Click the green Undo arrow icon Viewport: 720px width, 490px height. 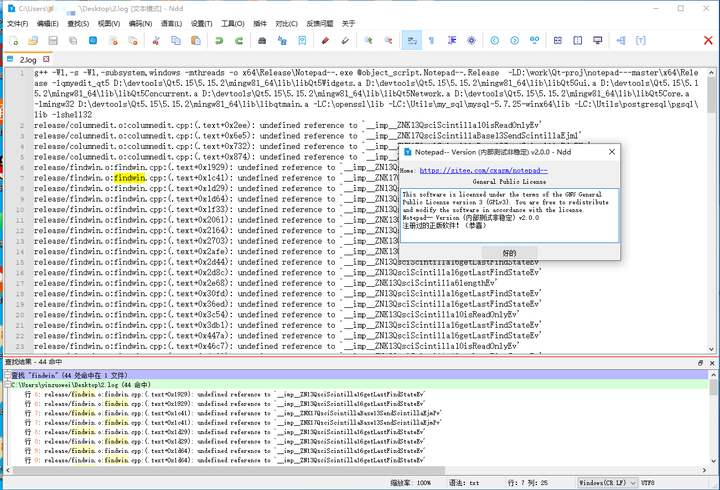pyautogui.click(x=220, y=41)
